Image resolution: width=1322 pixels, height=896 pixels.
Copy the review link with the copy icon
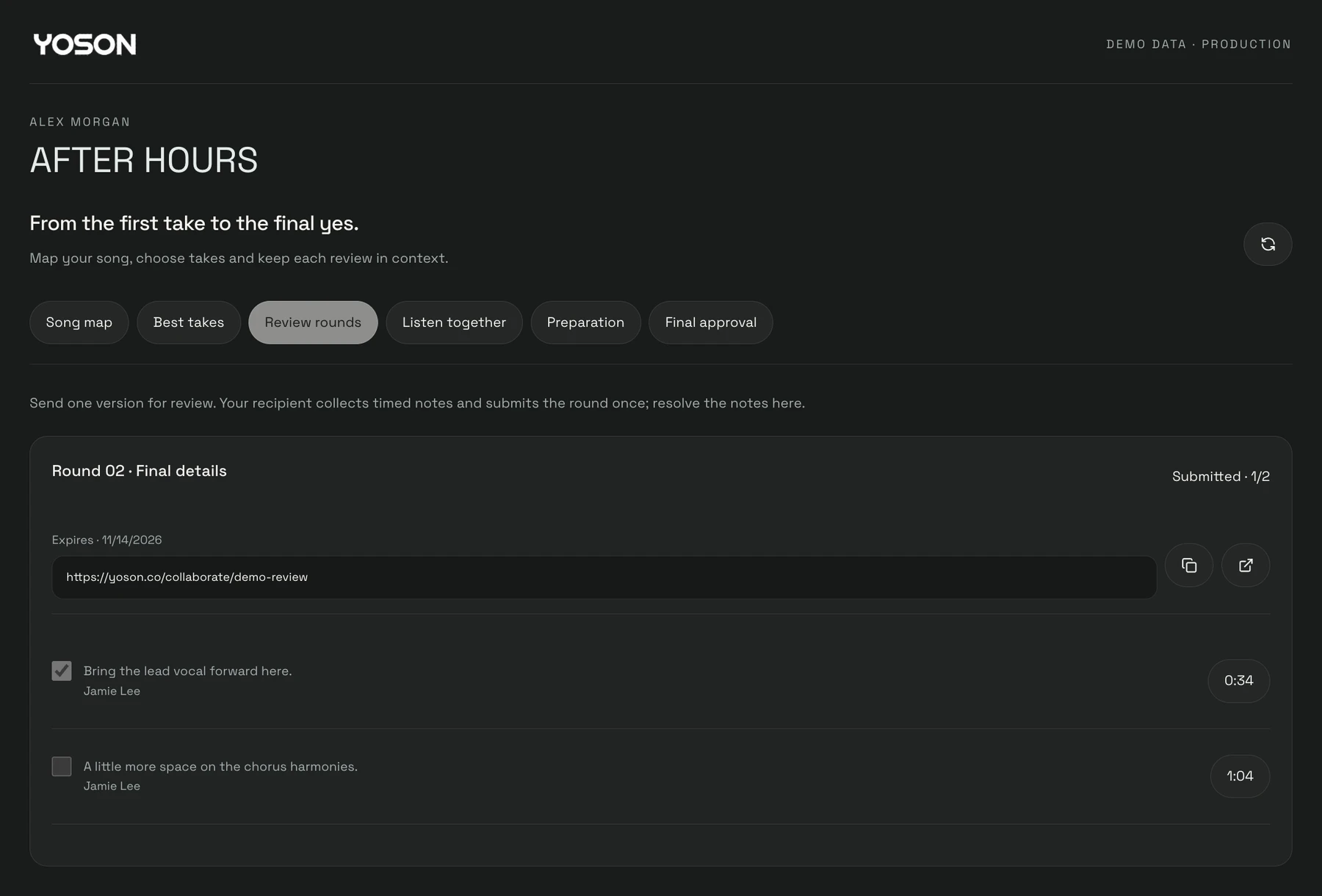click(1189, 565)
